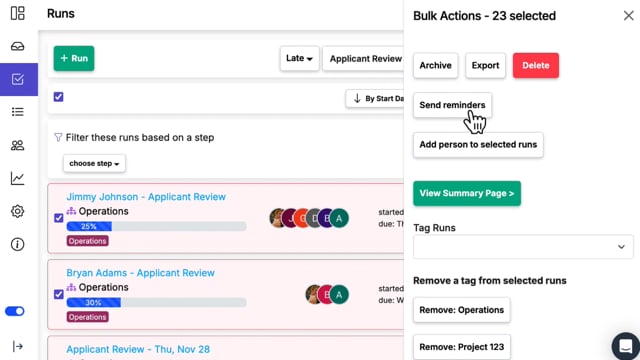Click the green A avatar in Bryan Adams' run
The height and width of the screenshot is (360, 640).
pyautogui.click(x=339, y=294)
